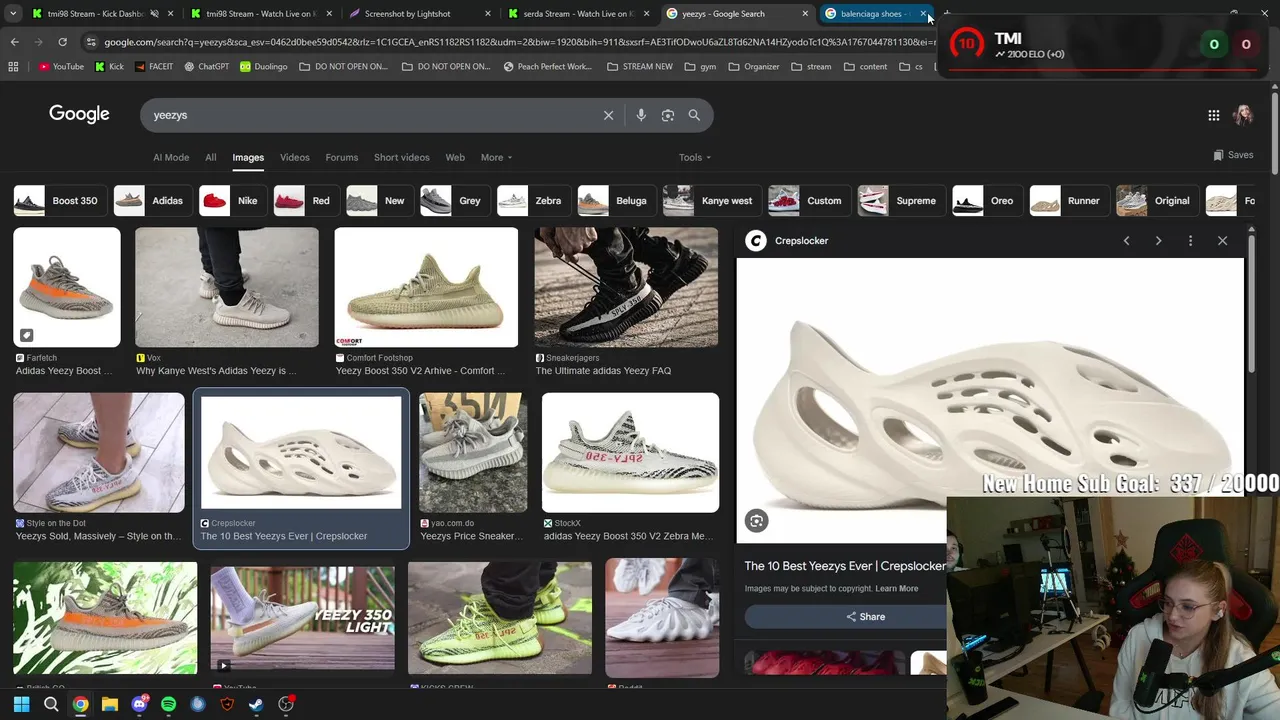Open the Saves page
The image size is (1280, 720).
pos(1233,155)
